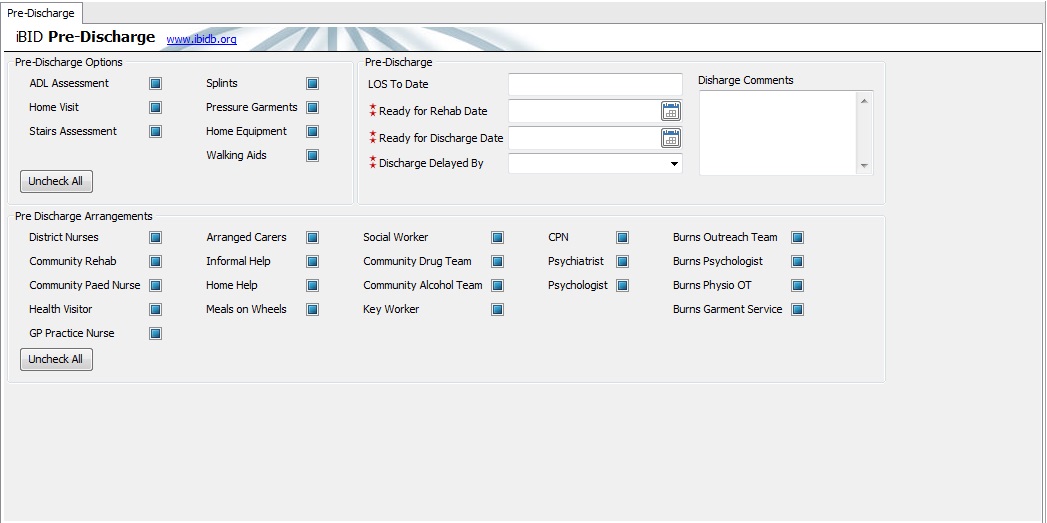Click the Discharge Comments scrollbar down arrow
The image size is (1047, 523).
click(x=865, y=166)
